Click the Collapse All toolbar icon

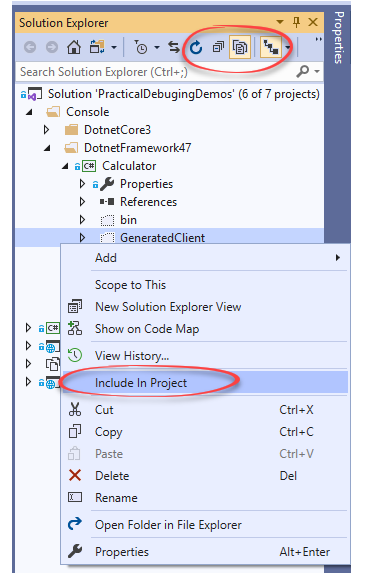click(218, 47)
